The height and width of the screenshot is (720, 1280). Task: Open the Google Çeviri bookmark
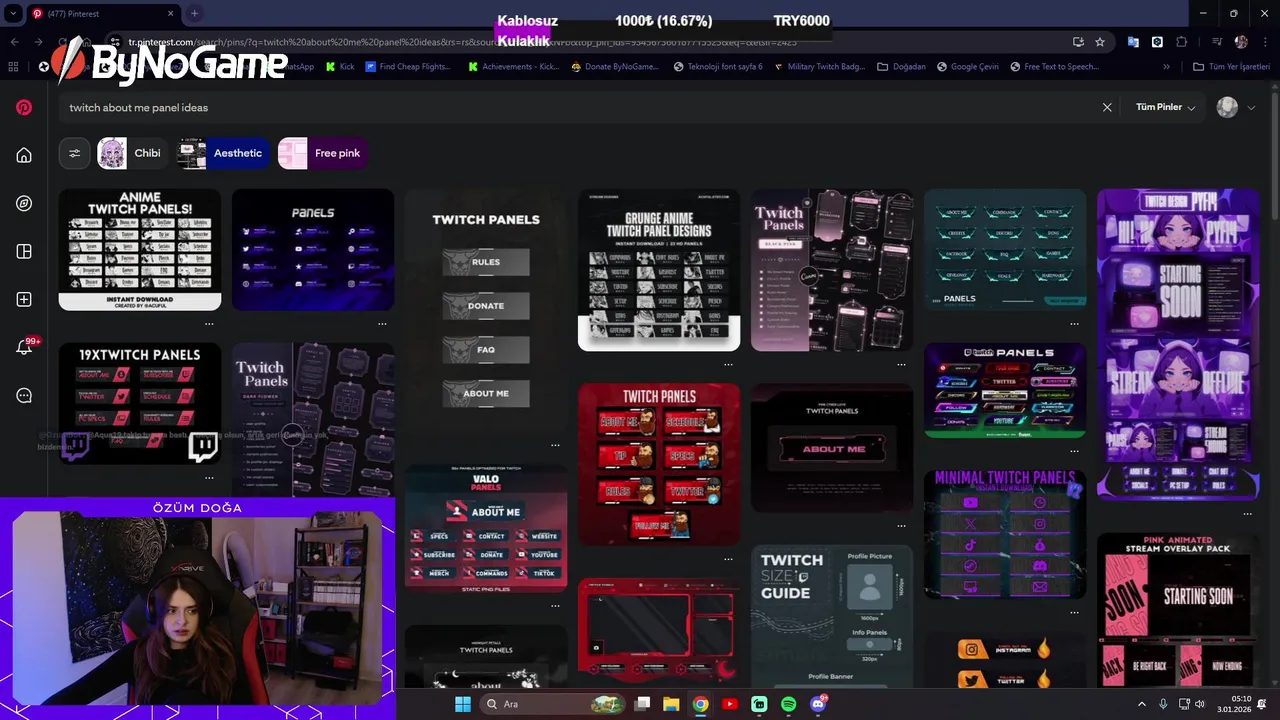pyautogui.click(x=968, y=67)
